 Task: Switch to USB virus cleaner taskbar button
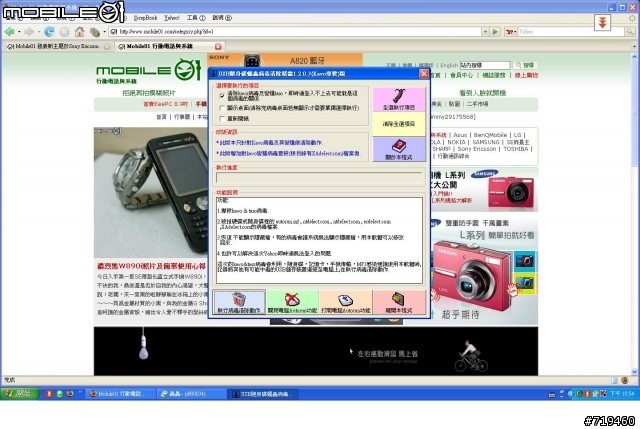click(263, 394)
